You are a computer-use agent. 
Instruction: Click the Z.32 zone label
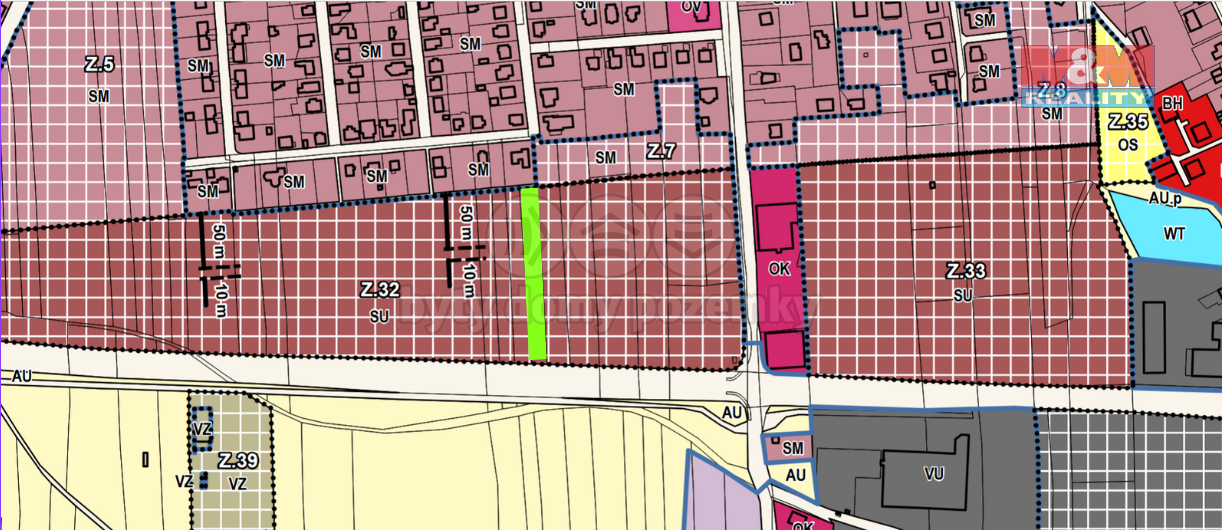(379, 290)
